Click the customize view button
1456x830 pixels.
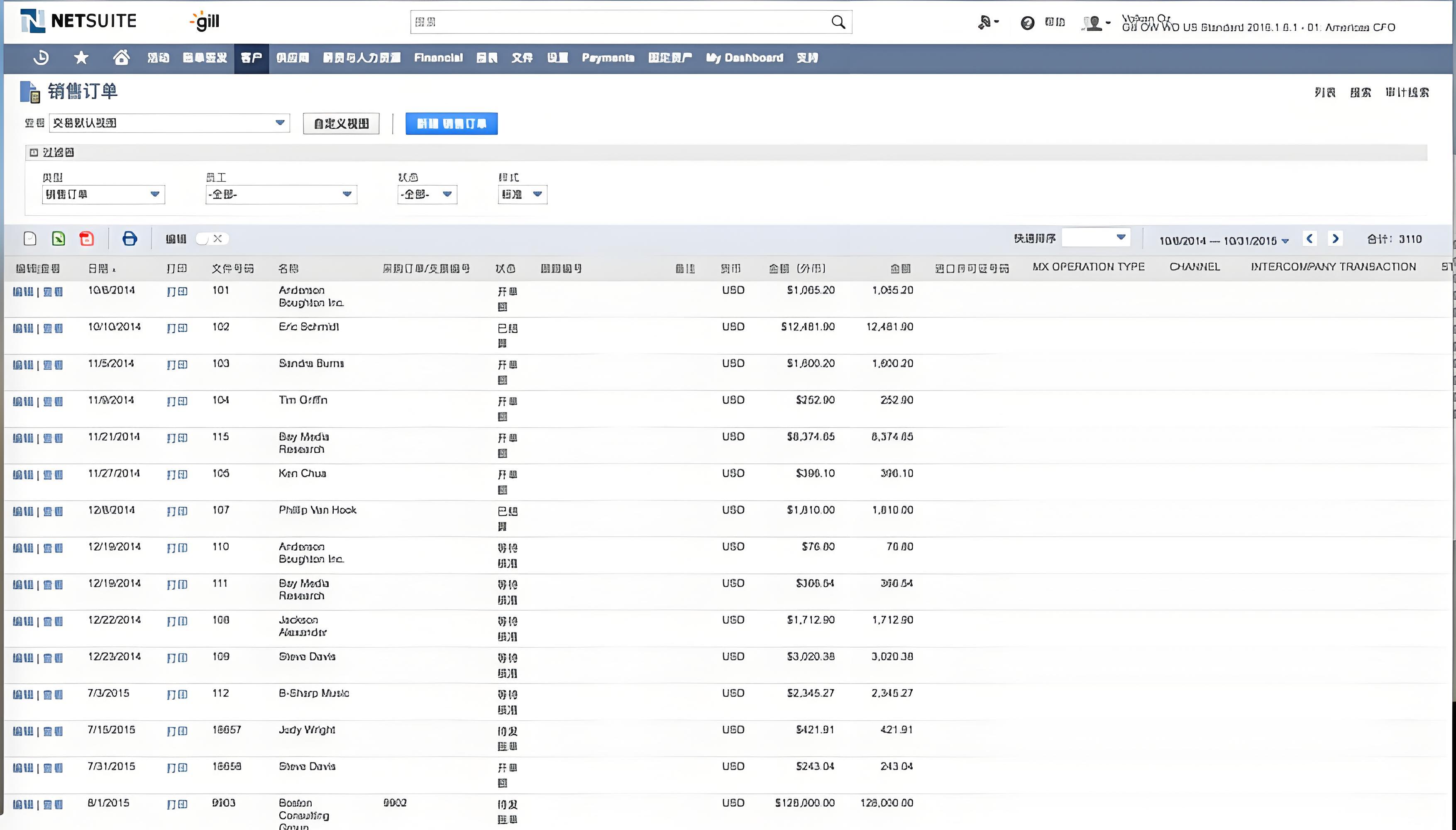(x=341, y=124)
